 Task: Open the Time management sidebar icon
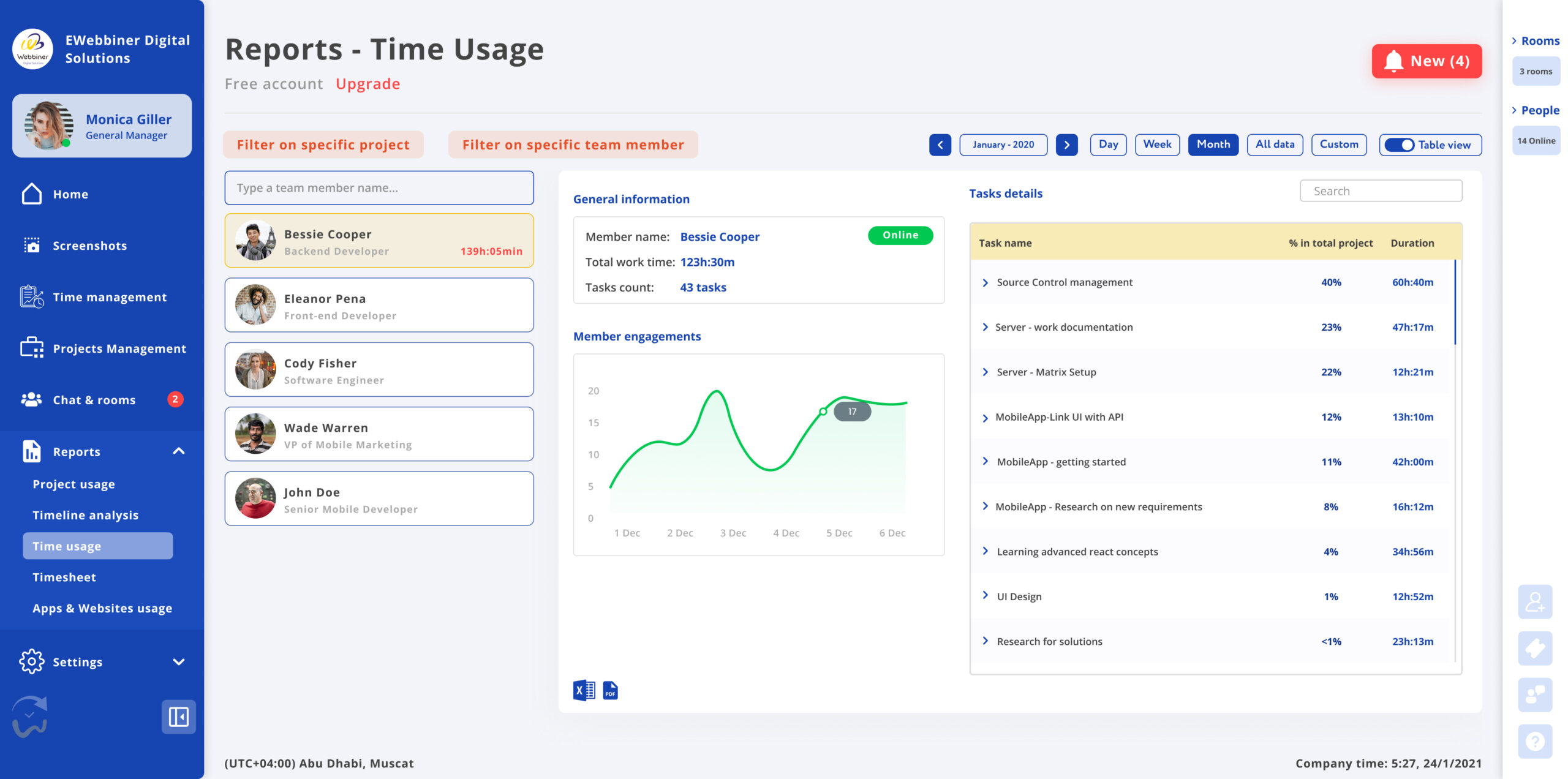(32, 297)
